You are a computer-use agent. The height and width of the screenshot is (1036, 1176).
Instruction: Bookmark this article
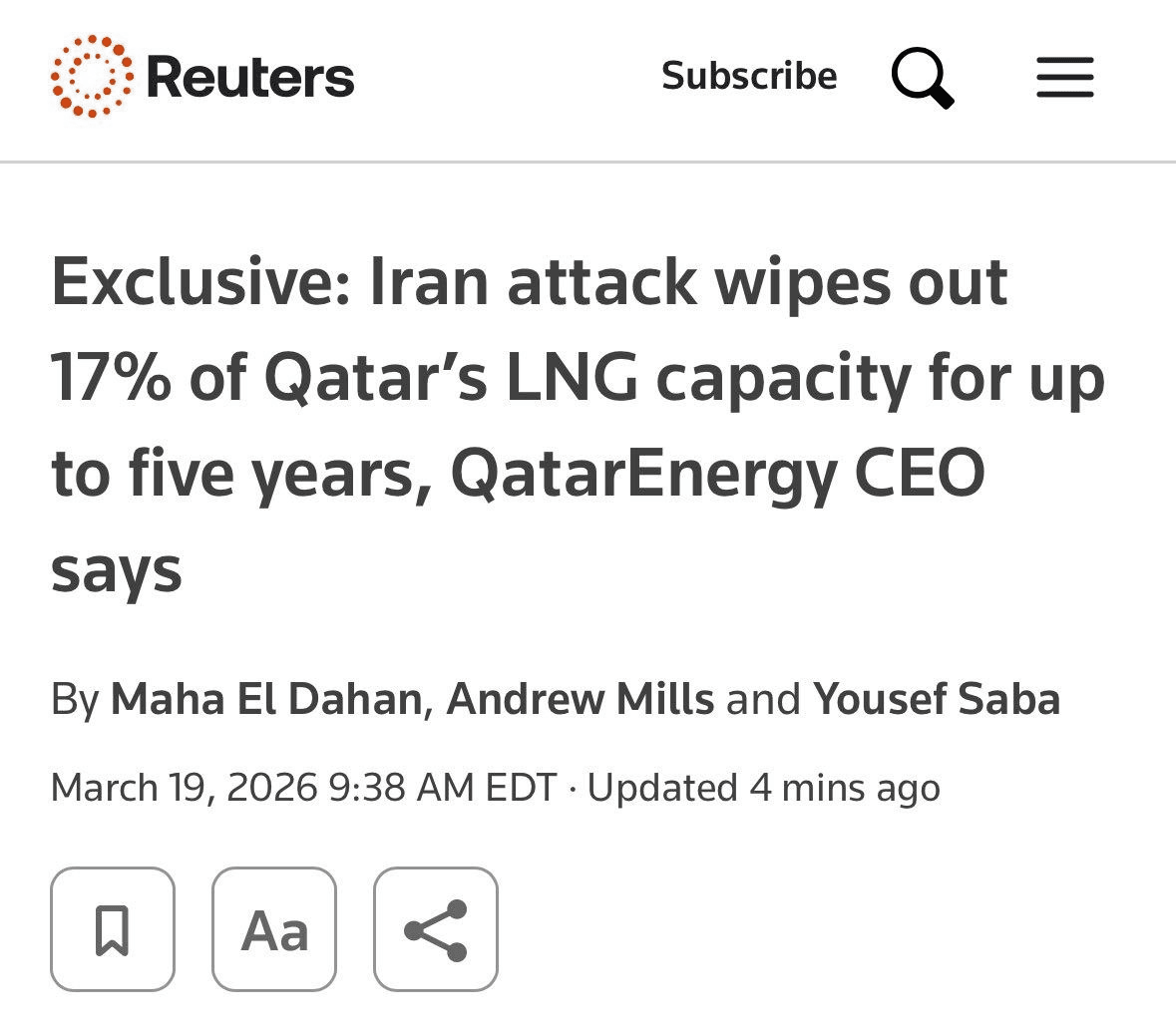pos(113,929)
